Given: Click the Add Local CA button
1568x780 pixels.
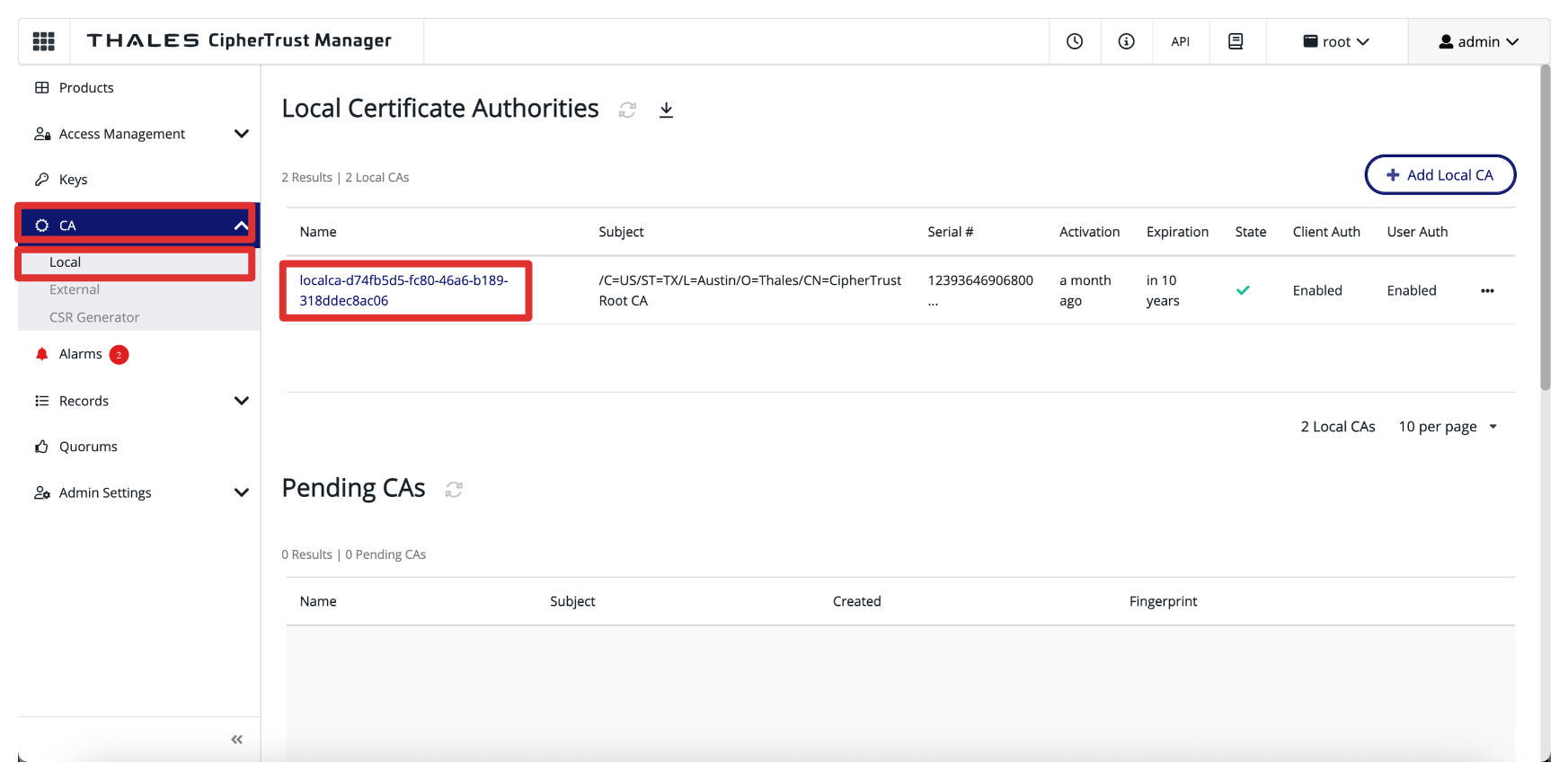Looking at the screenshot, I should [x=1440, y=175].
